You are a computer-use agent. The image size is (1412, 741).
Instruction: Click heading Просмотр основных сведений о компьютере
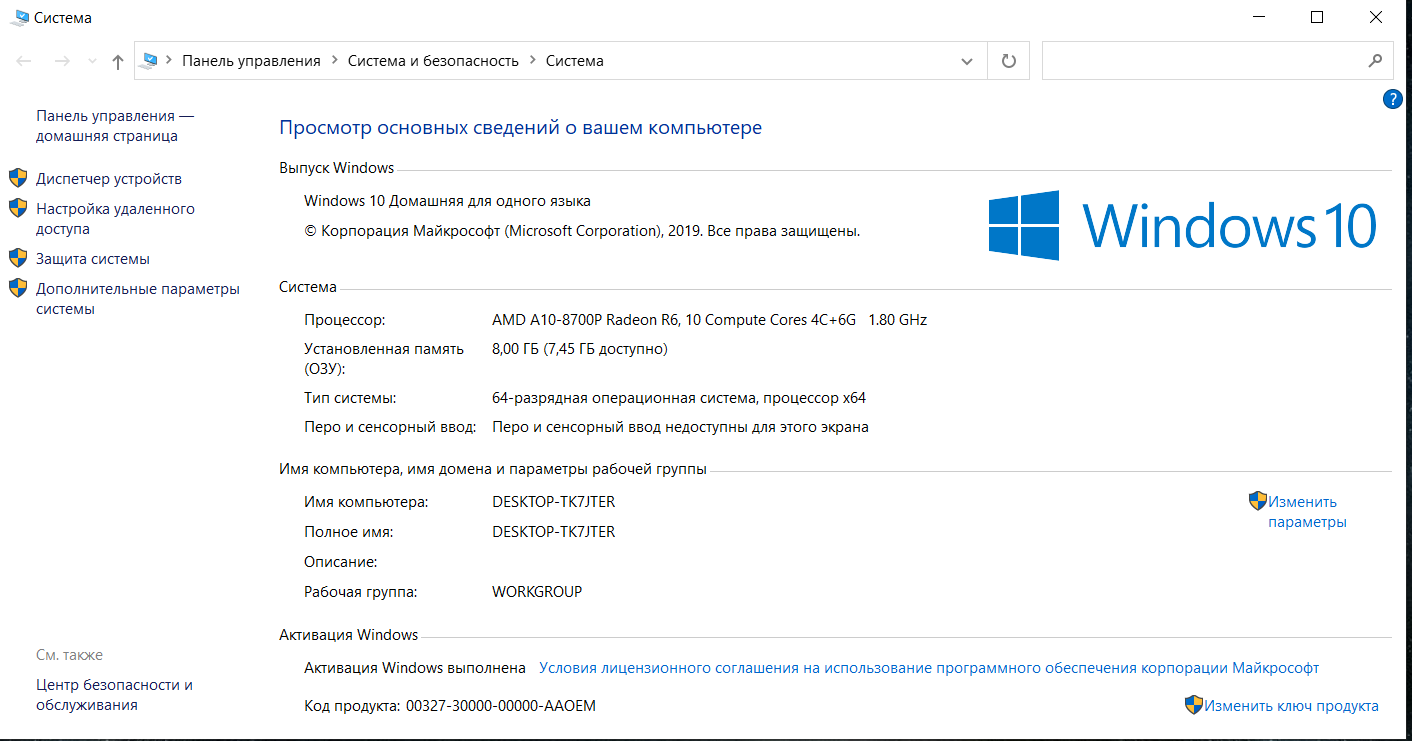tap(520, 128)
